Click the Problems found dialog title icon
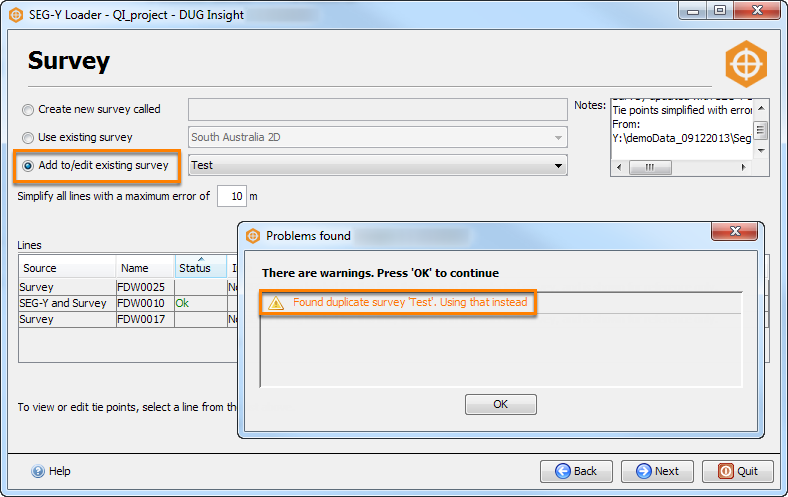Viewport: 788px width, 497px height. click(x=253, y=236)
